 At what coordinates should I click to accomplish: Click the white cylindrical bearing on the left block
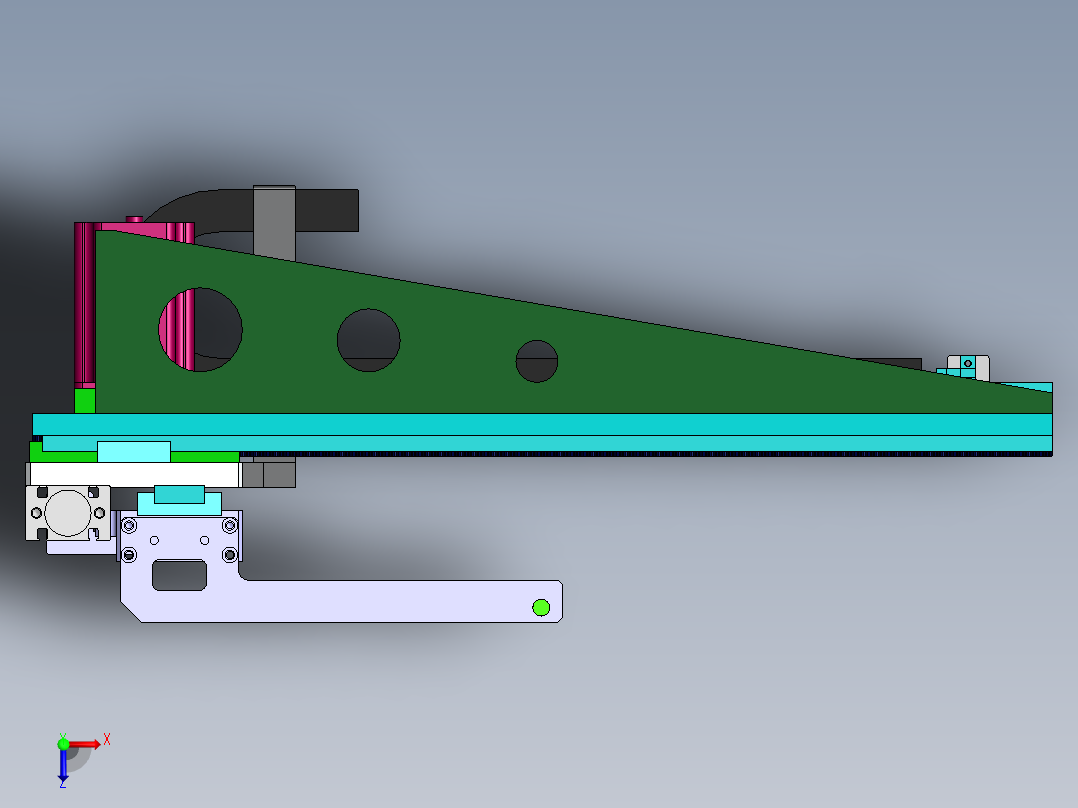66,511
